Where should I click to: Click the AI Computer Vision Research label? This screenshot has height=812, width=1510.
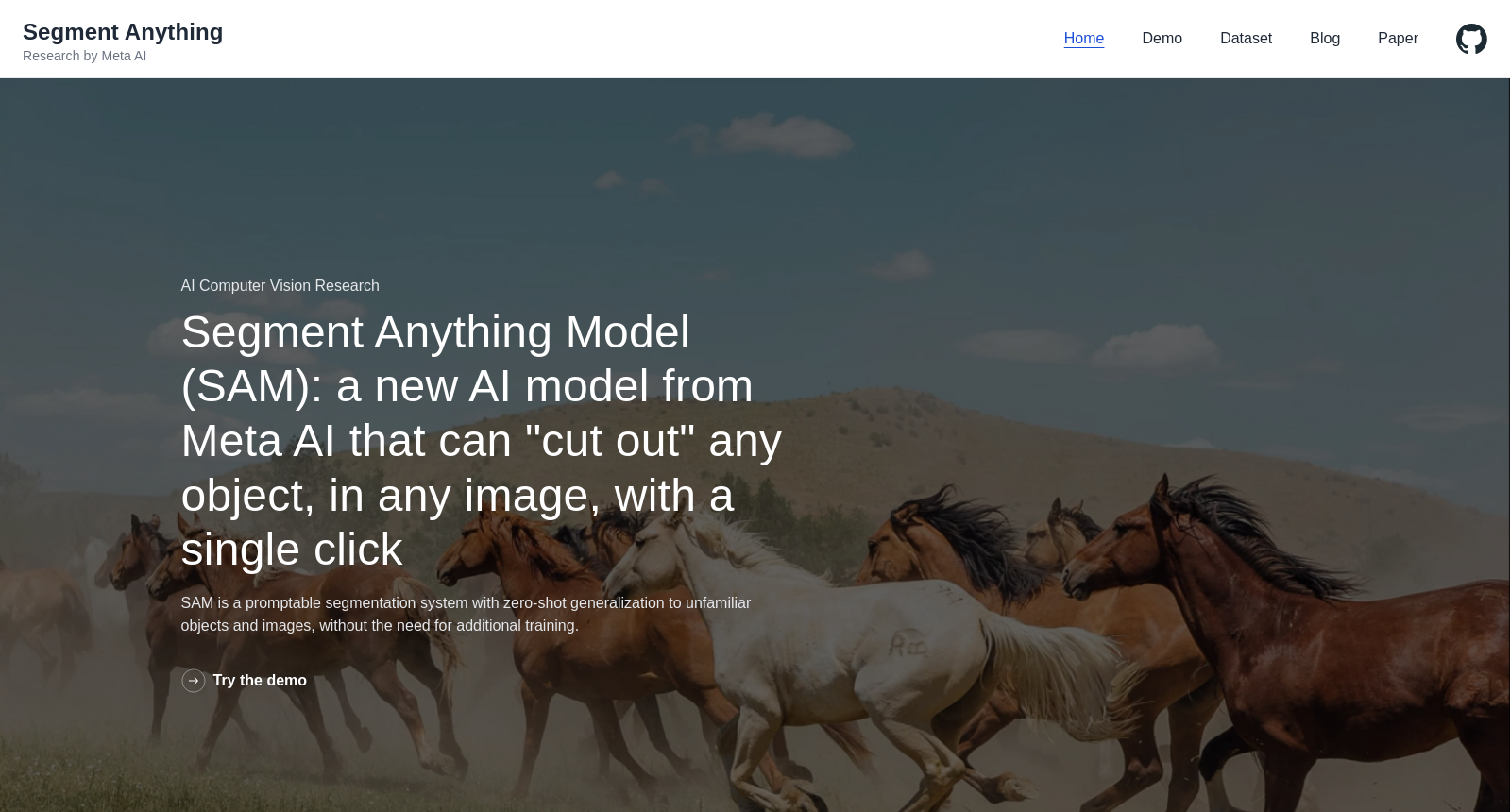click(x=280, y=285)
